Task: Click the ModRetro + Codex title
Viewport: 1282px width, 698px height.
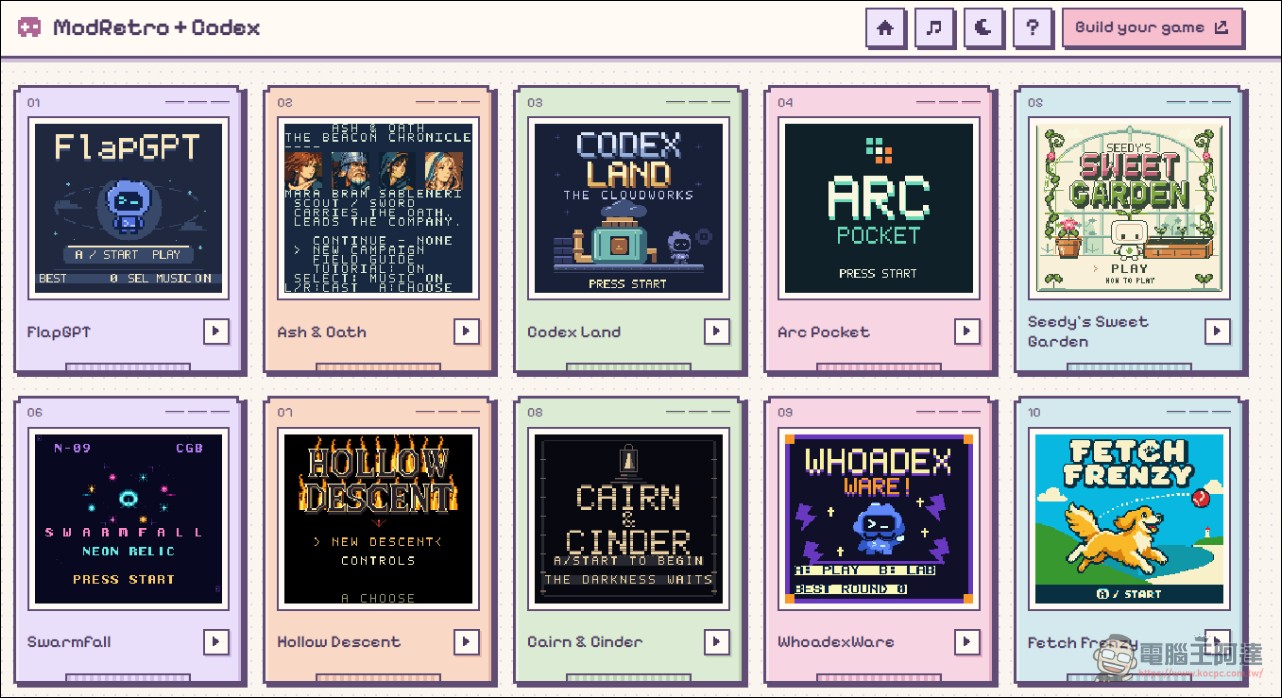Action: click(x=157, y=28)
